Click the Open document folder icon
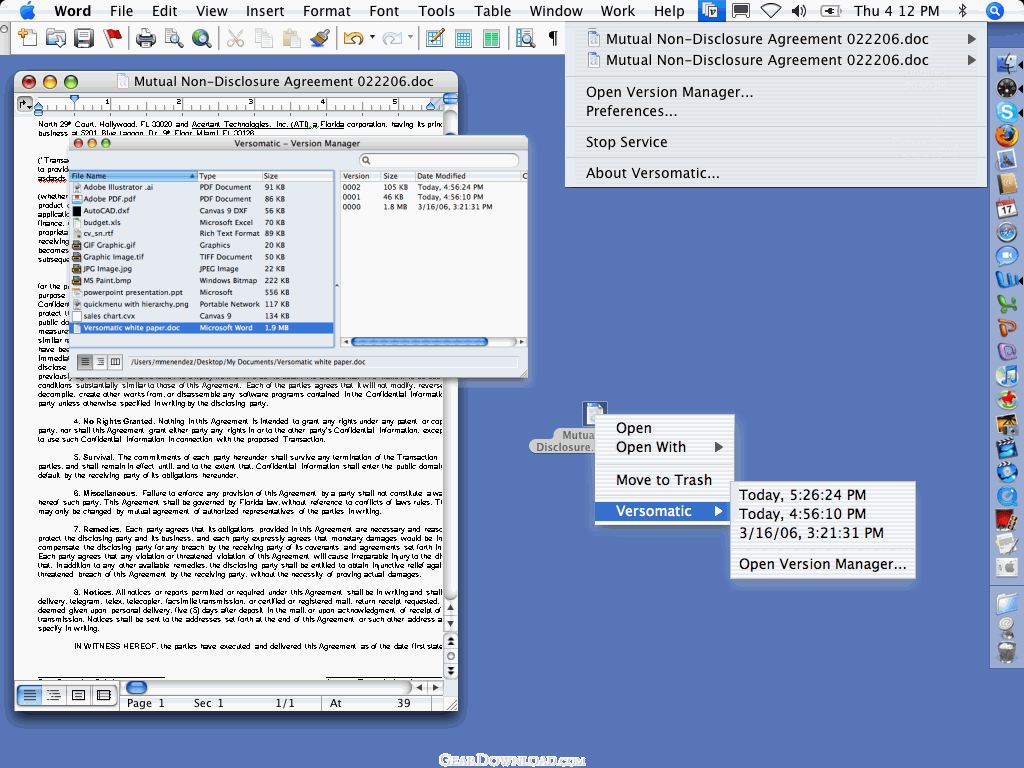 [56, 39]
